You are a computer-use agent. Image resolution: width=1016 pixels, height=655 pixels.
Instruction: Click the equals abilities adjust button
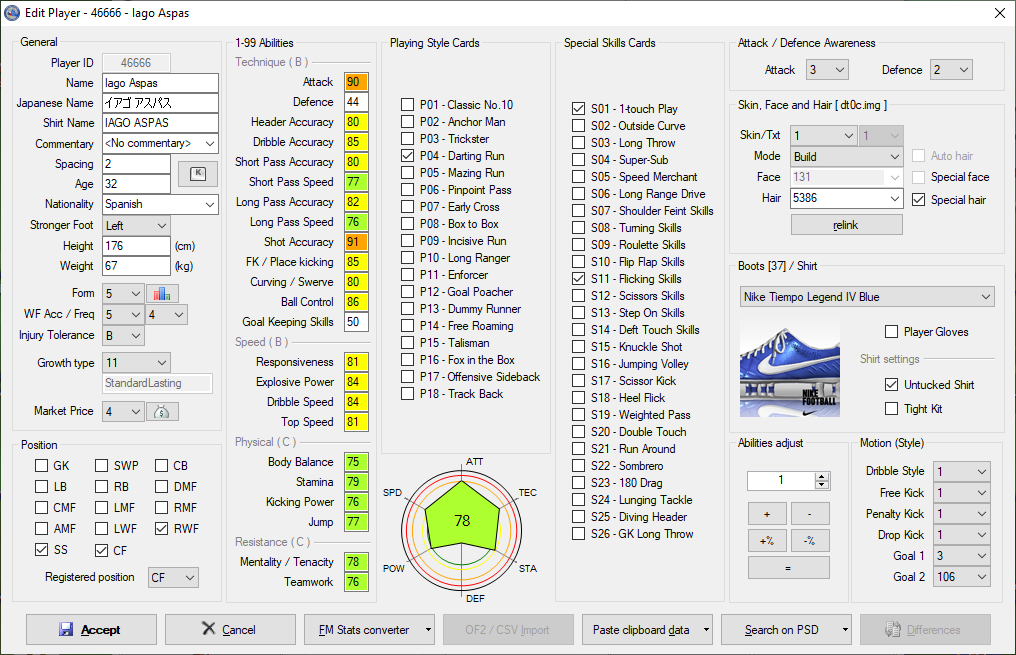click(789, 568)
